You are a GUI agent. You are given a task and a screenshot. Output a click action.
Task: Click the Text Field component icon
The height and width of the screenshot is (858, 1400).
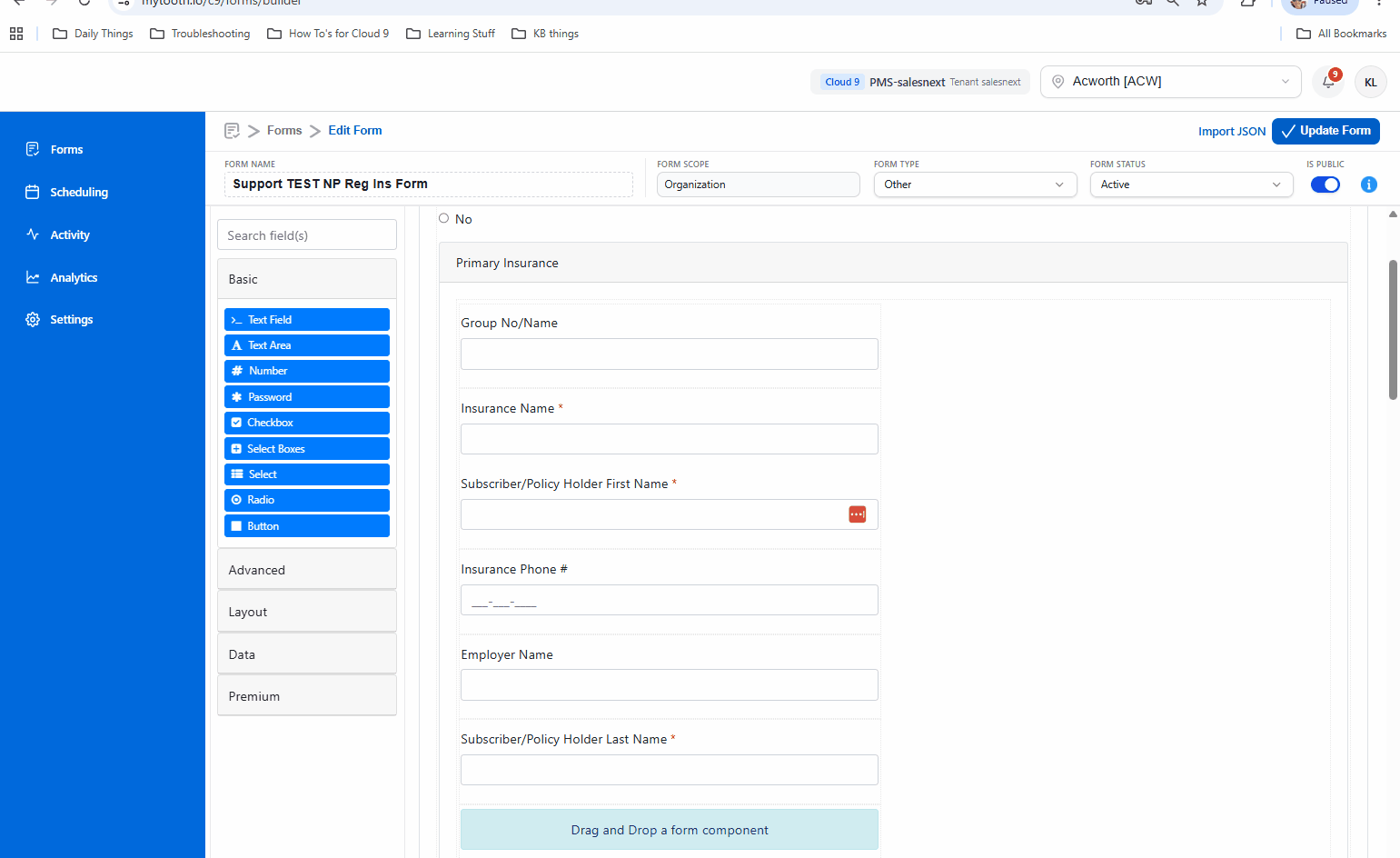point(236,320)
